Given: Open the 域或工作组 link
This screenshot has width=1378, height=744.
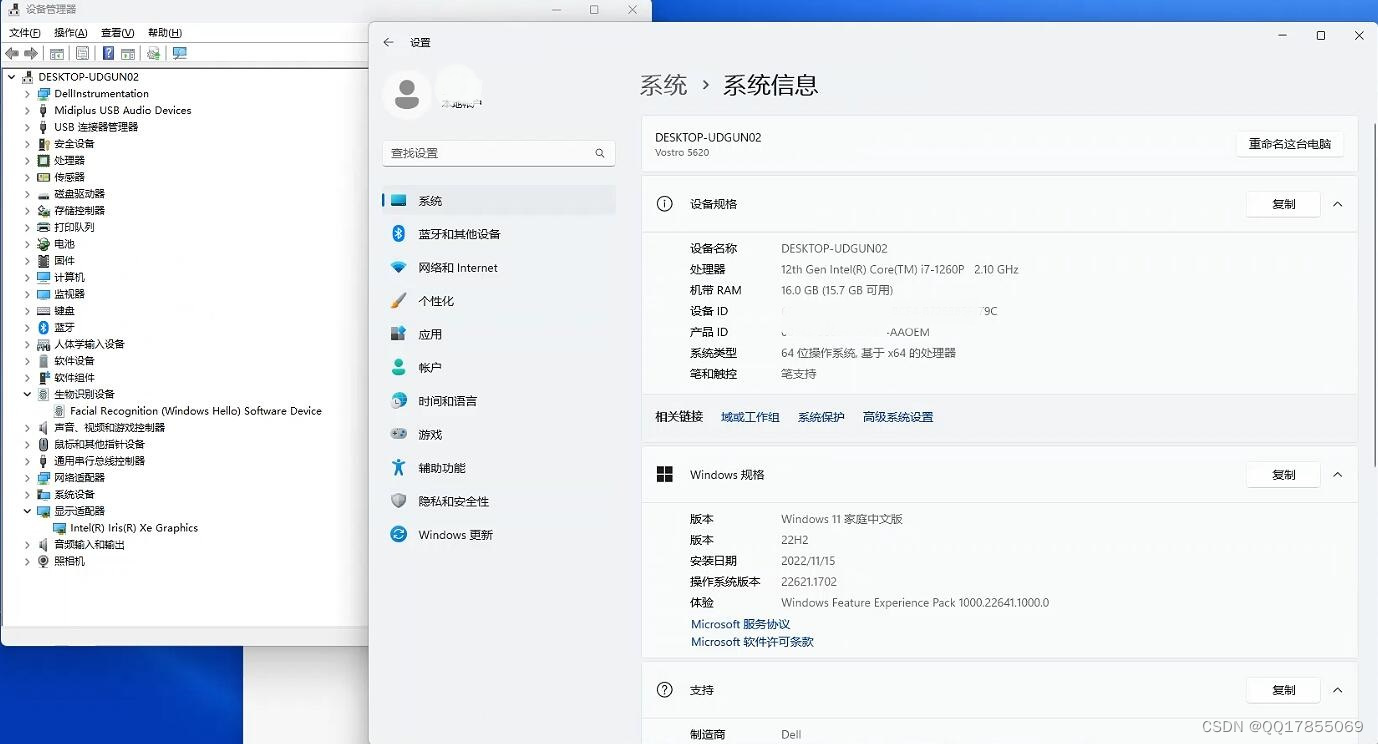Looking at the screenshot, I should (750, 417).
